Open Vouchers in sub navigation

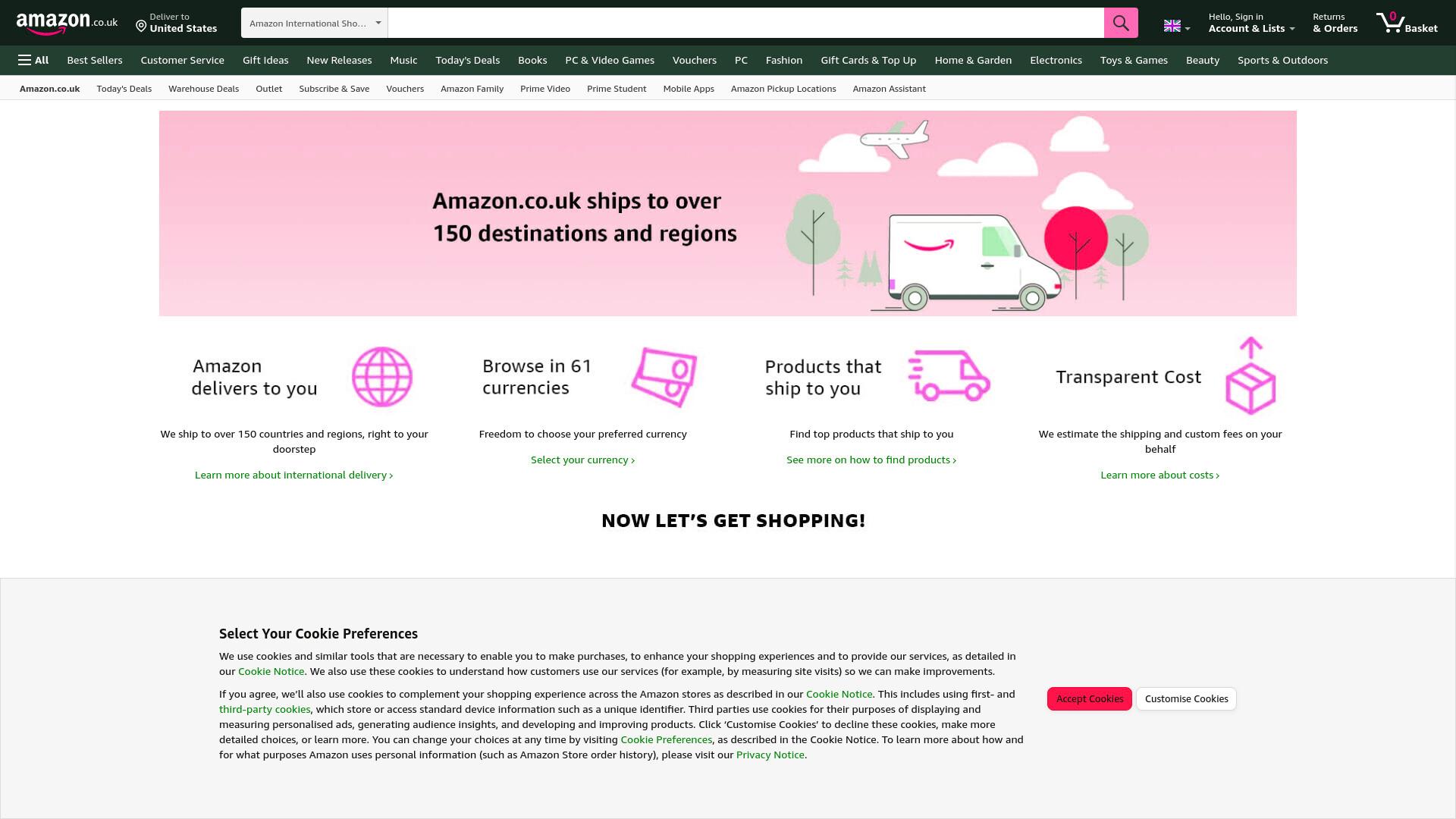click(x=405, y=89)
